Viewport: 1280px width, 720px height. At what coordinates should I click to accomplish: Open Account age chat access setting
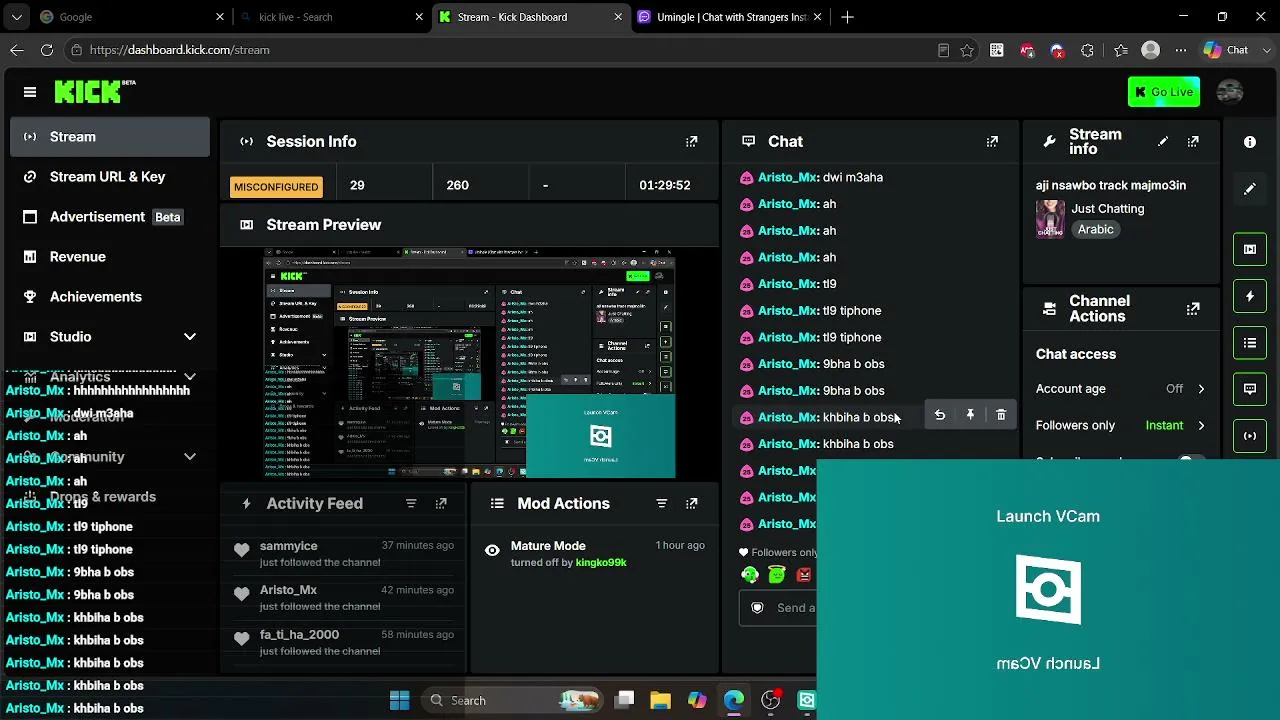1120,389
